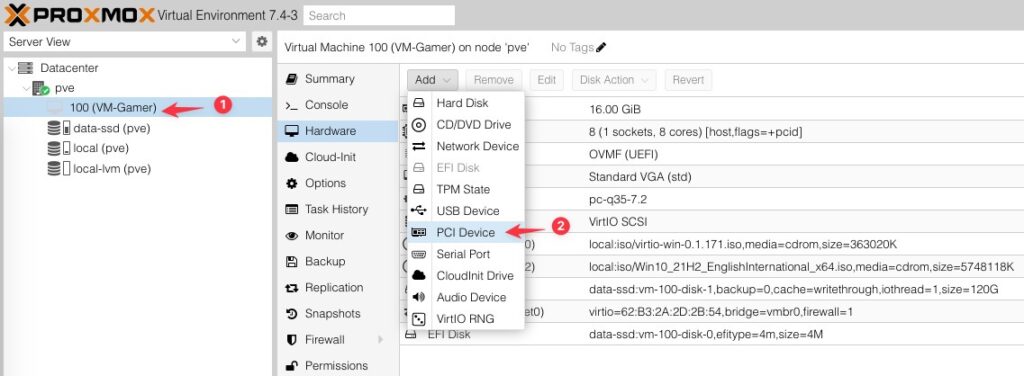Choose USB Device from Add menu
Image resolution: width=1024 pixels, height=376 pixels.
[x=466, y=211]
